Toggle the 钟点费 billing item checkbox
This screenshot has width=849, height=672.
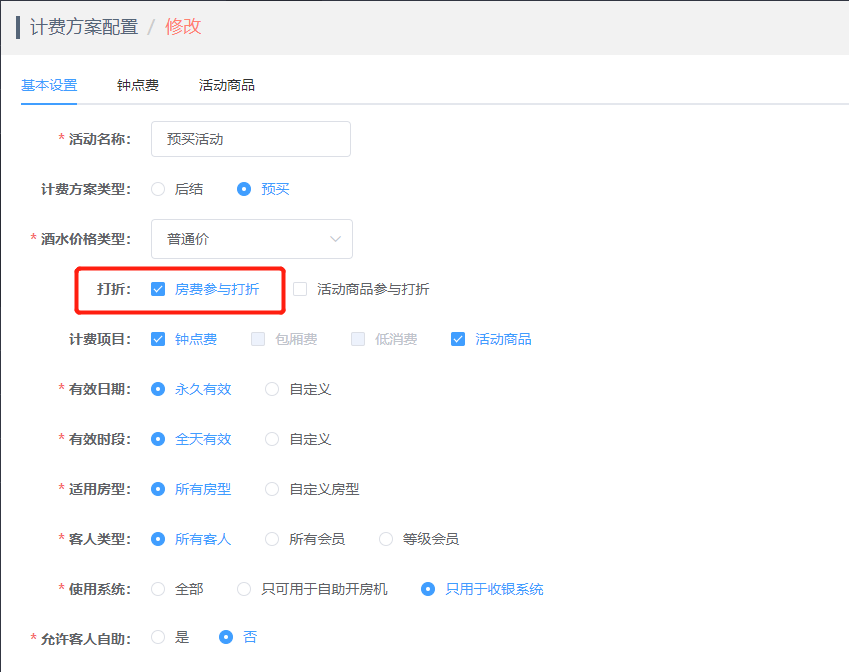click(158, 339)
